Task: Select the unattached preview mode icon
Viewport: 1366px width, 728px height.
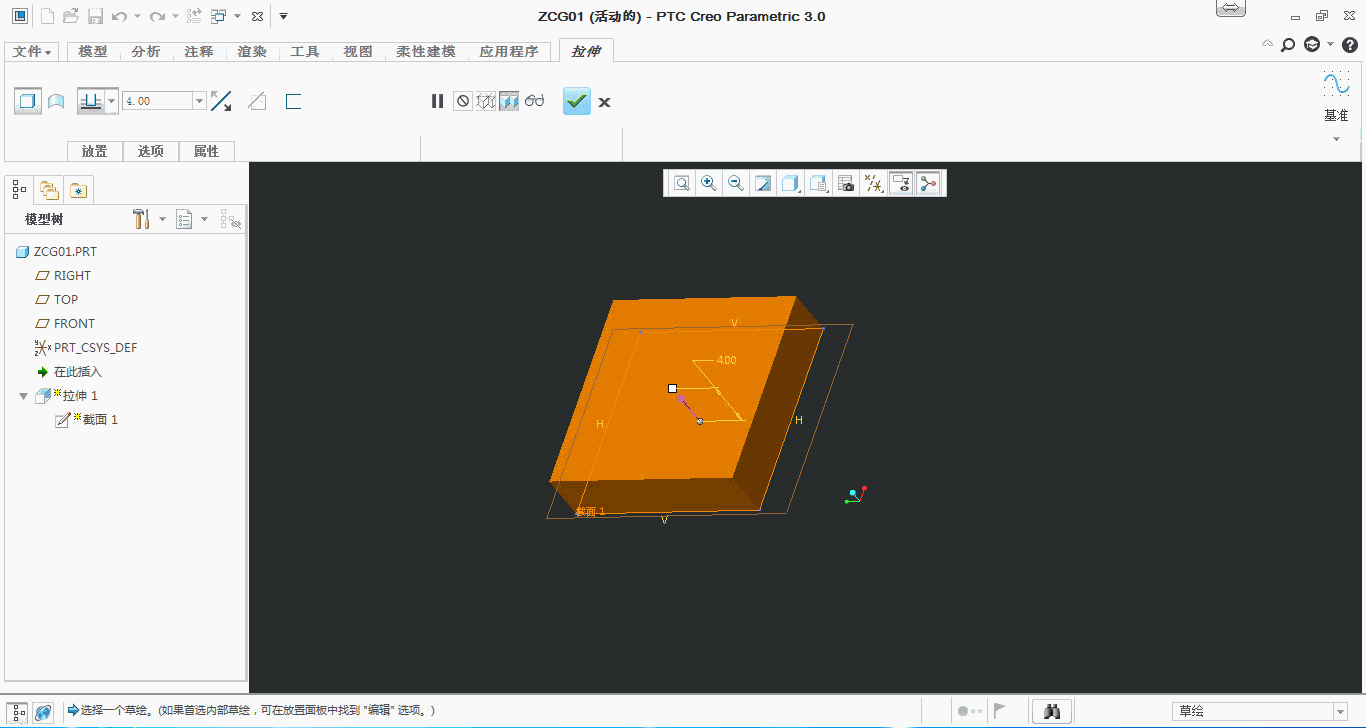Action: tap(486, 101)
